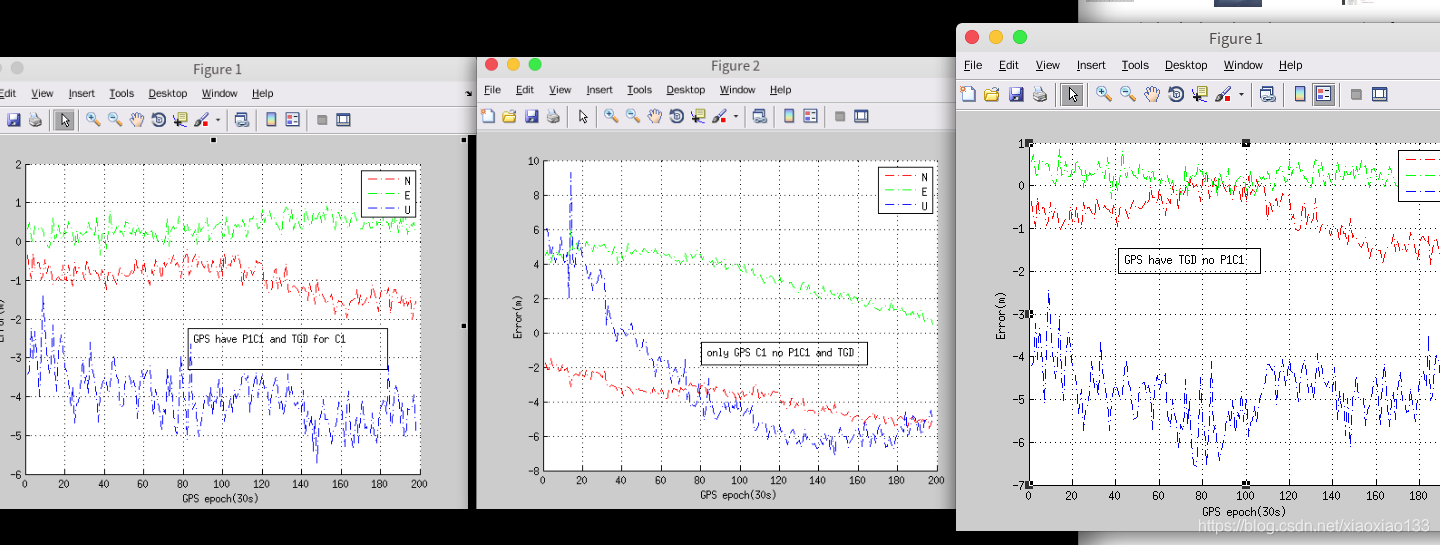
Task: Click Link Plot in P1C1 and TGD window
Action: [x=242, y=120]
